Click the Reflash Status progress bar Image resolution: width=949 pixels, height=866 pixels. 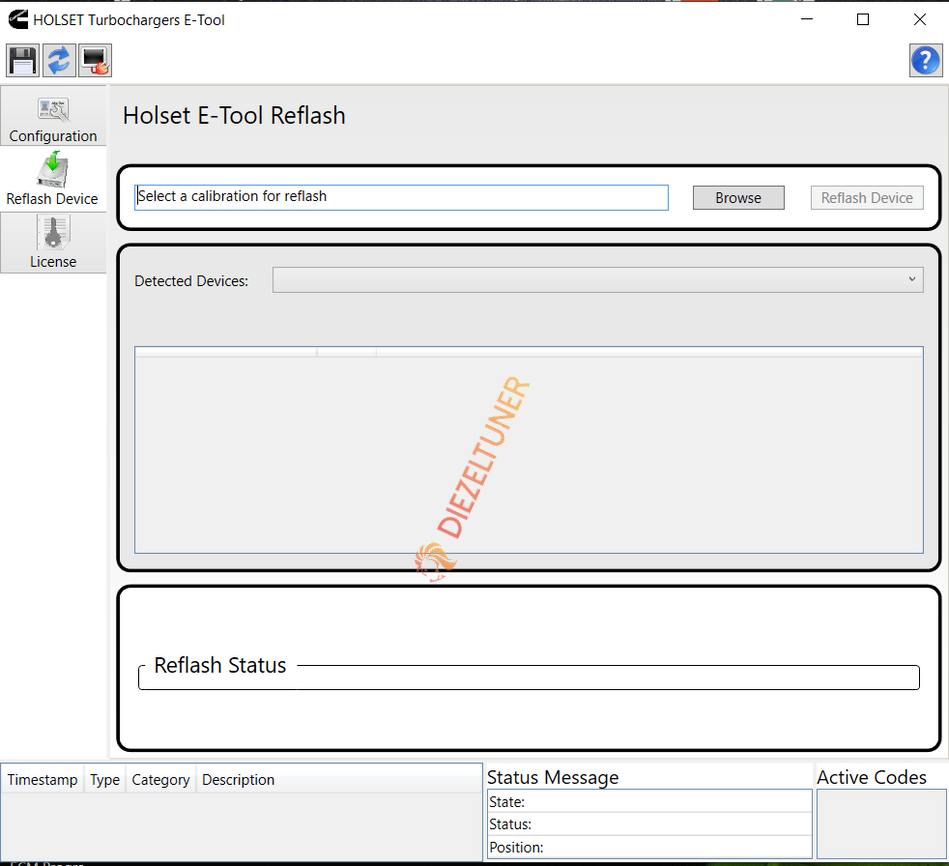pyautogui.click(x=529, y=677)
